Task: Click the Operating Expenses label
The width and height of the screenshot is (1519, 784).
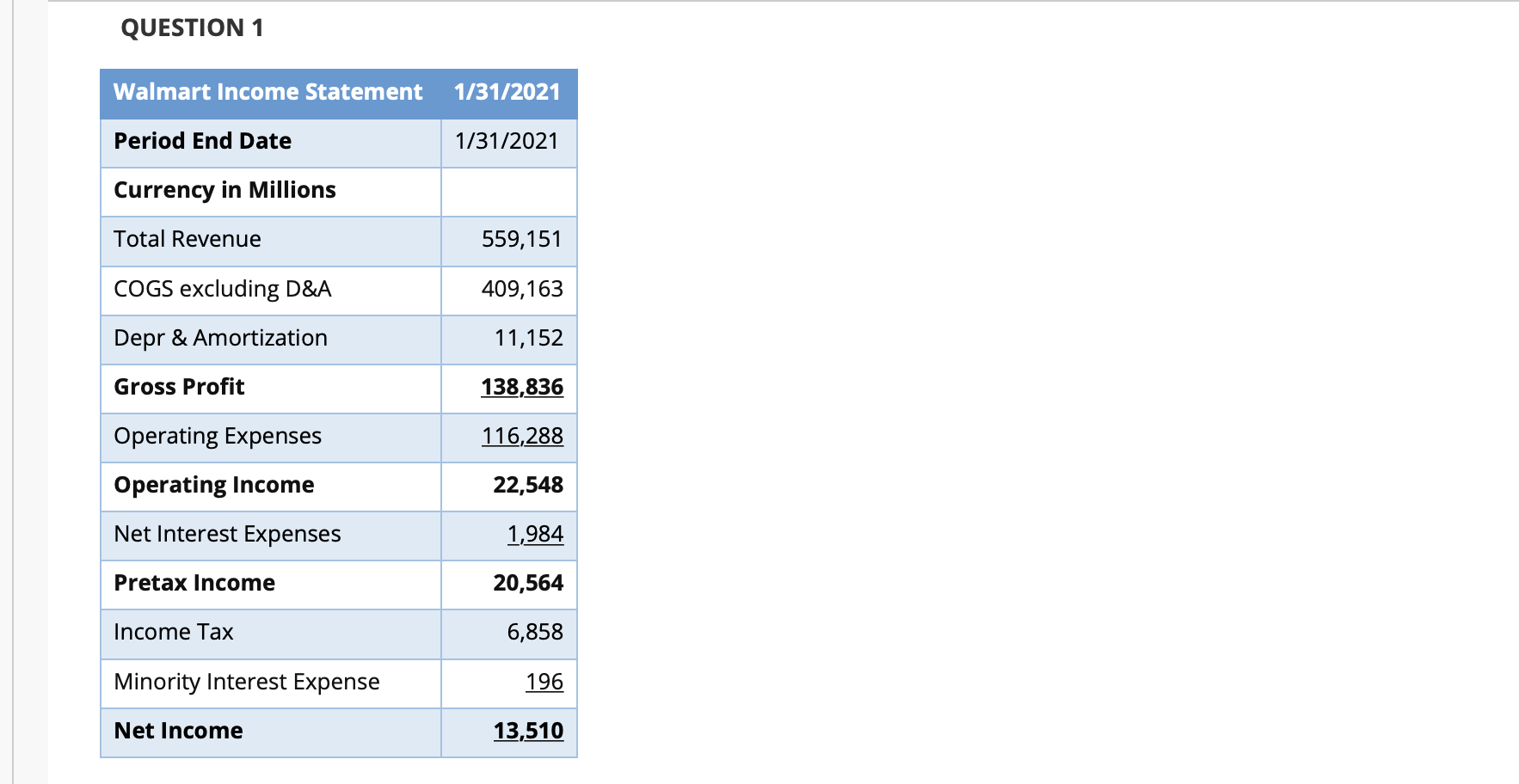Action: pyautogui.click(x=218, y=436)
